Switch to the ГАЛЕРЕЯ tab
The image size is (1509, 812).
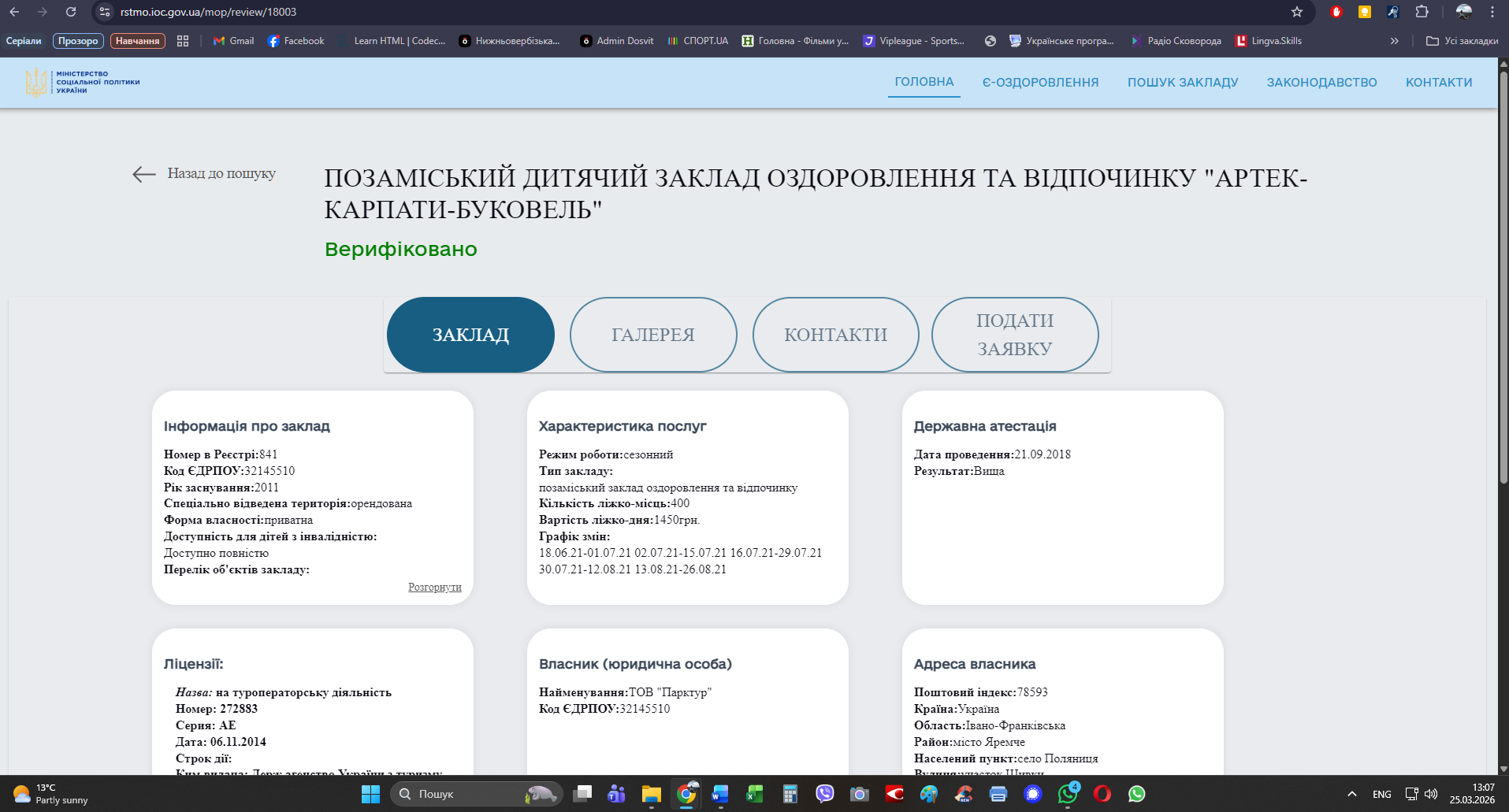652,335
